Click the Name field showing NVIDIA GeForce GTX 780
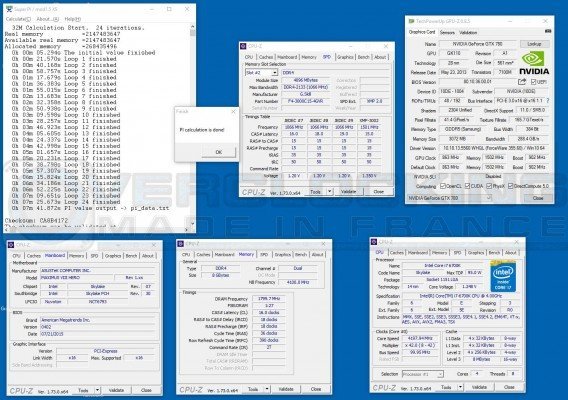 tap(478, 44)
